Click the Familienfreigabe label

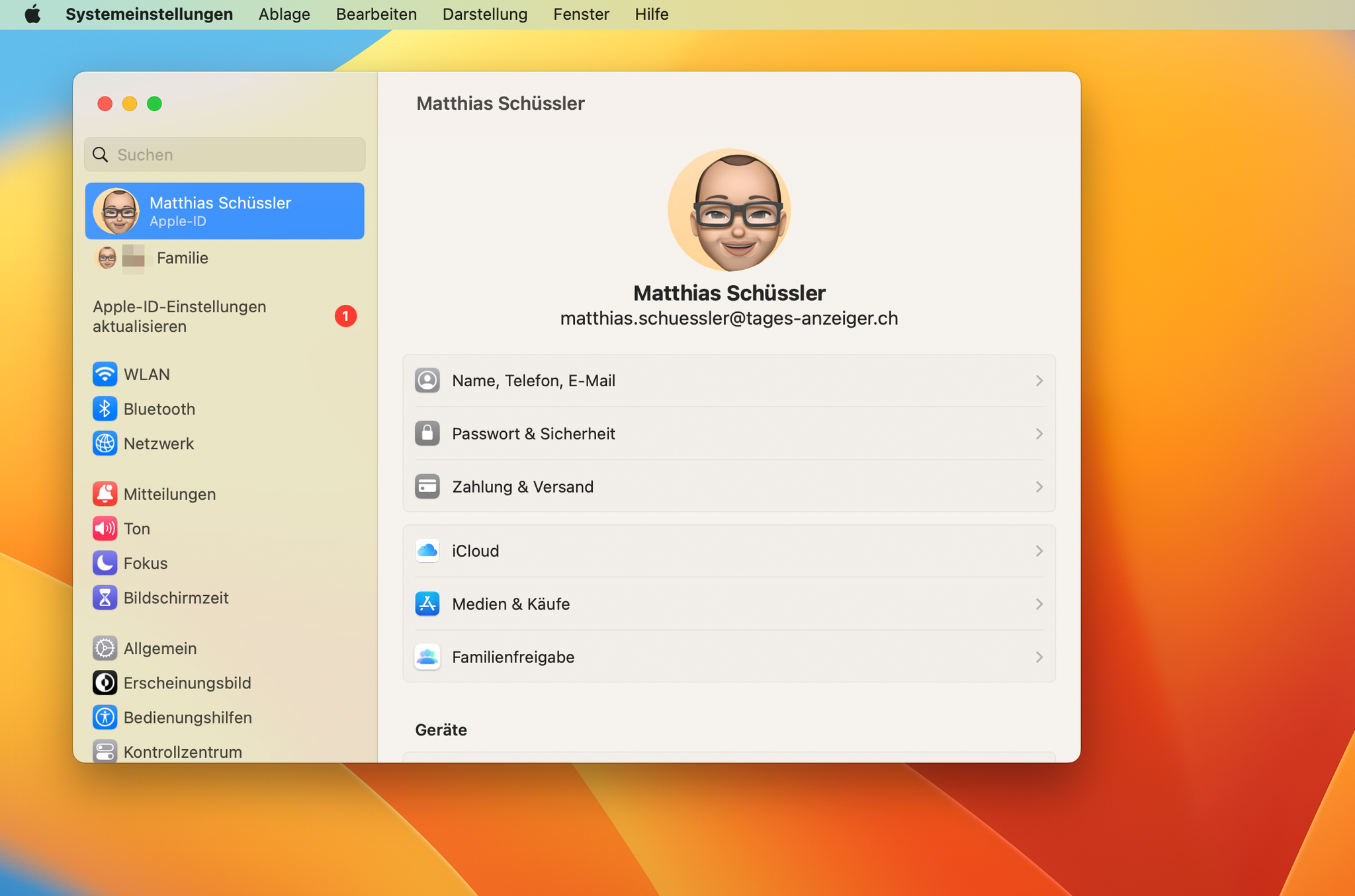coord(513,656)
